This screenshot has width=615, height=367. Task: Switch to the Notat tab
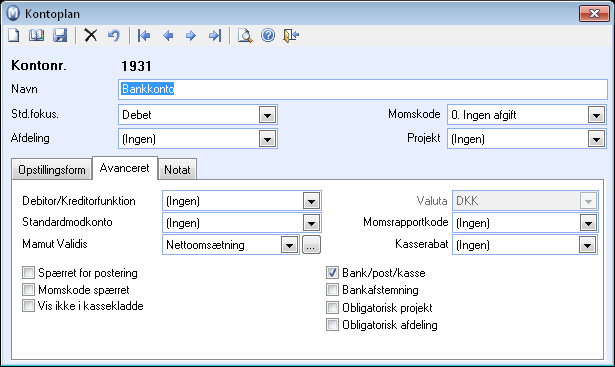tap(177, 170)
